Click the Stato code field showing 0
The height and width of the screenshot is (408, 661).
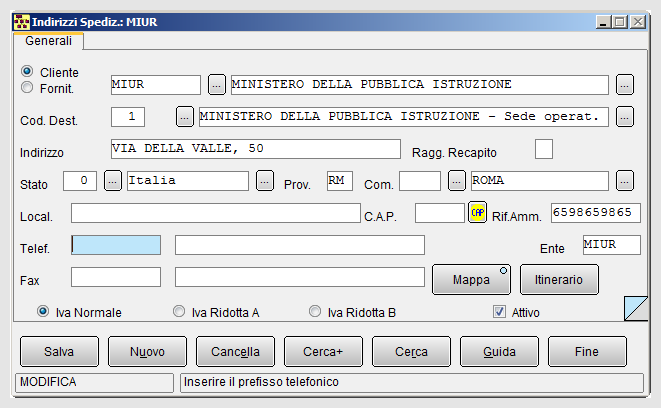tap(80, 181)
